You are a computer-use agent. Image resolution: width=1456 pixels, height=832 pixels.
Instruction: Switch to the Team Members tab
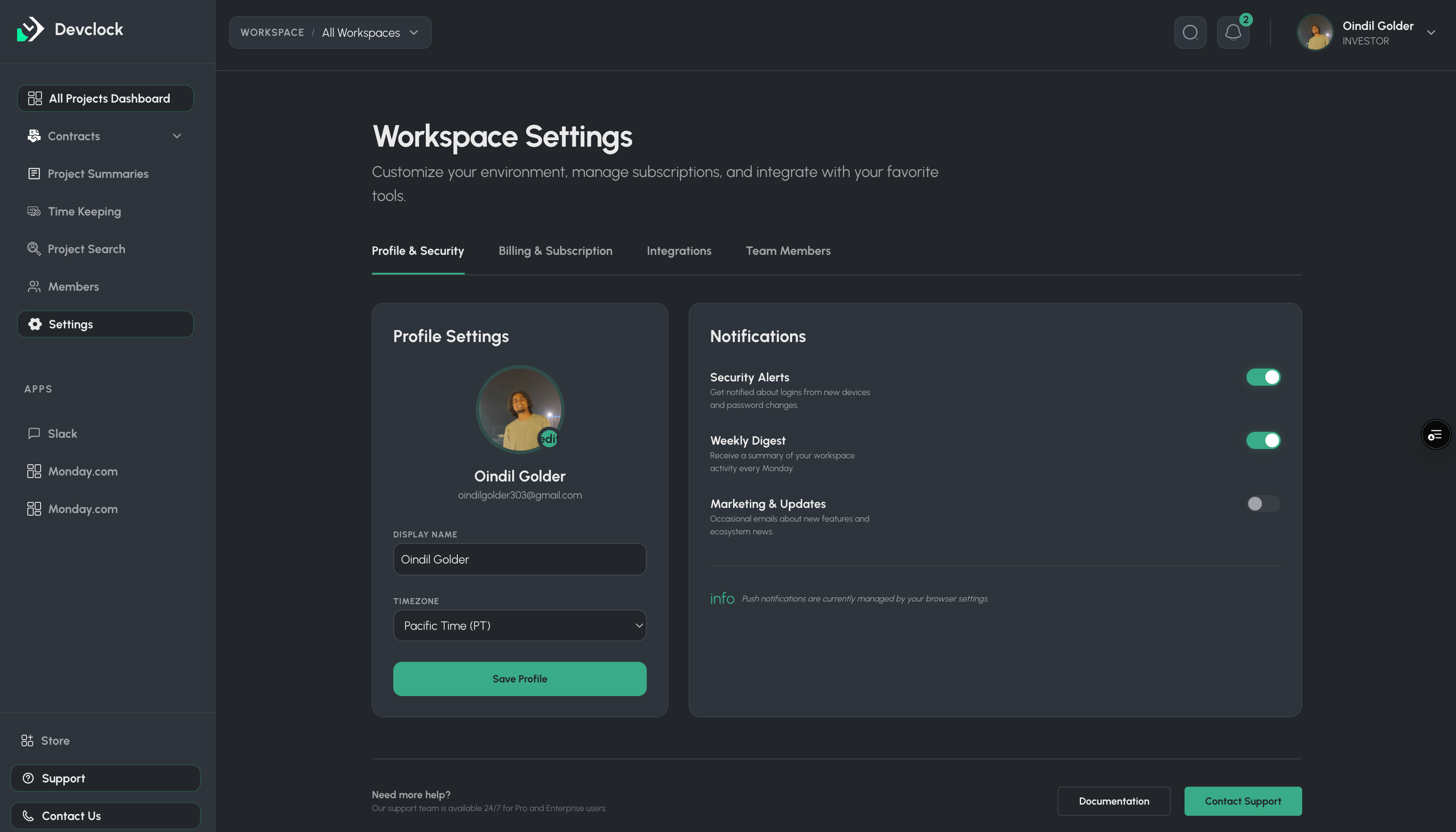point(788,251)
